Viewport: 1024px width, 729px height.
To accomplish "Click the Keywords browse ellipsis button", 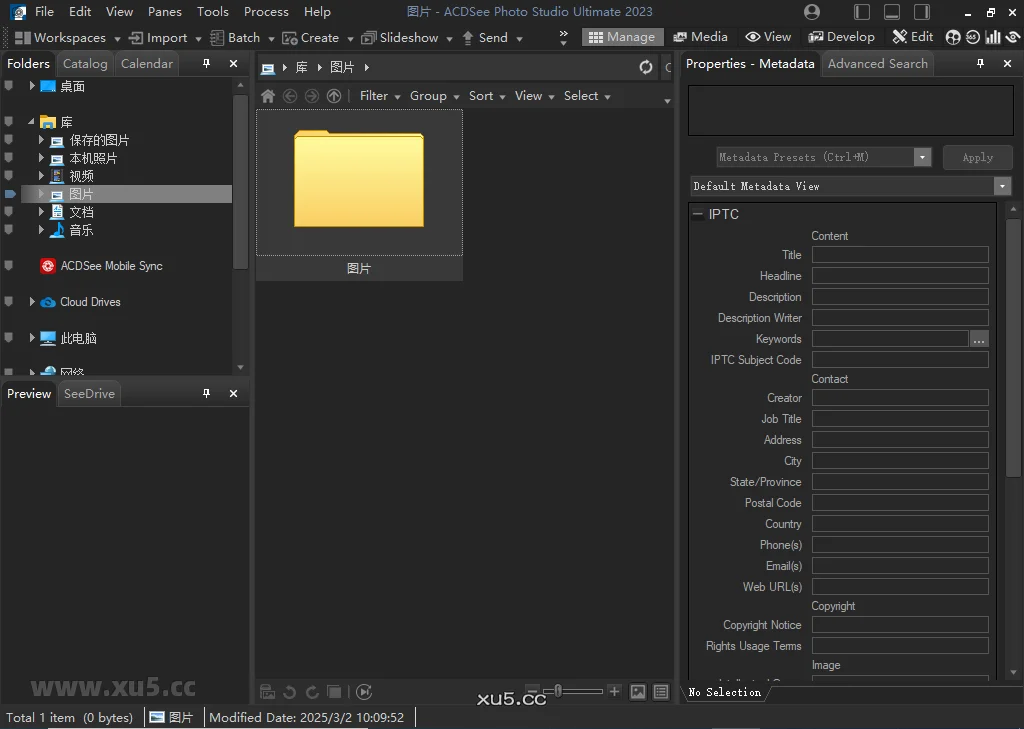I will coord(979,339).
